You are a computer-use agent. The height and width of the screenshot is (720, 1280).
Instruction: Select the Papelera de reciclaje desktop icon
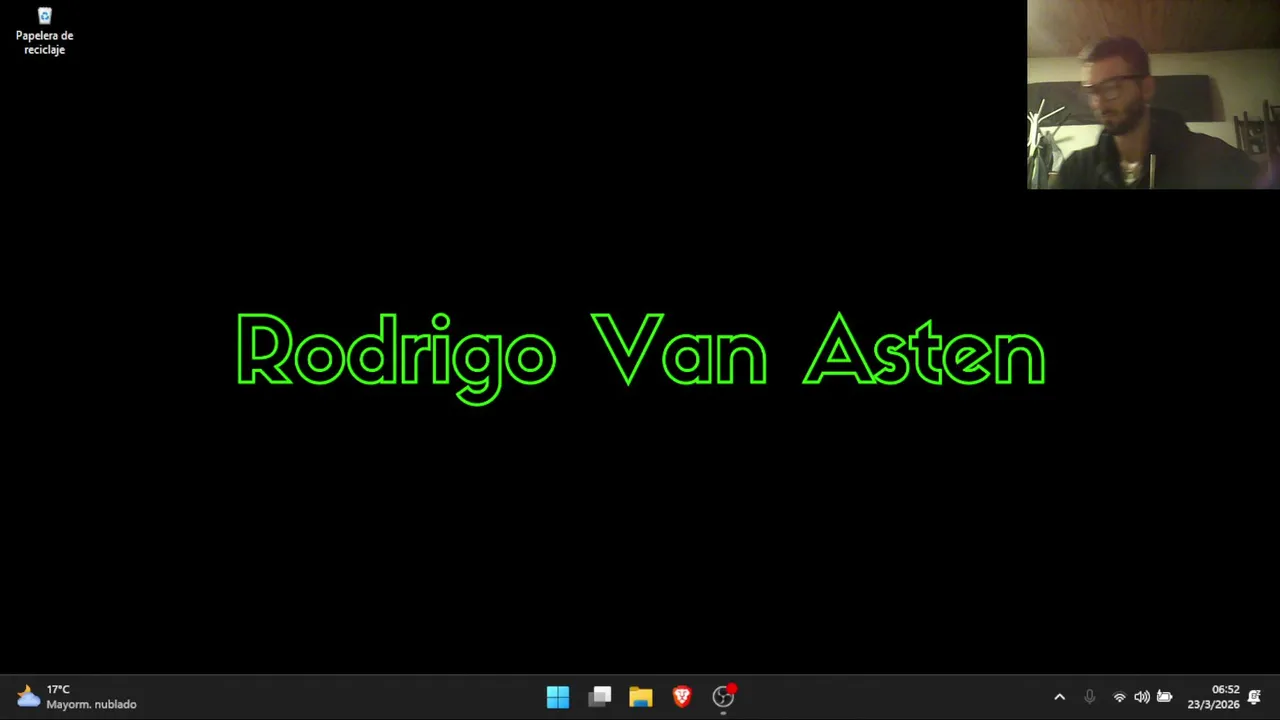pos(44,31)
